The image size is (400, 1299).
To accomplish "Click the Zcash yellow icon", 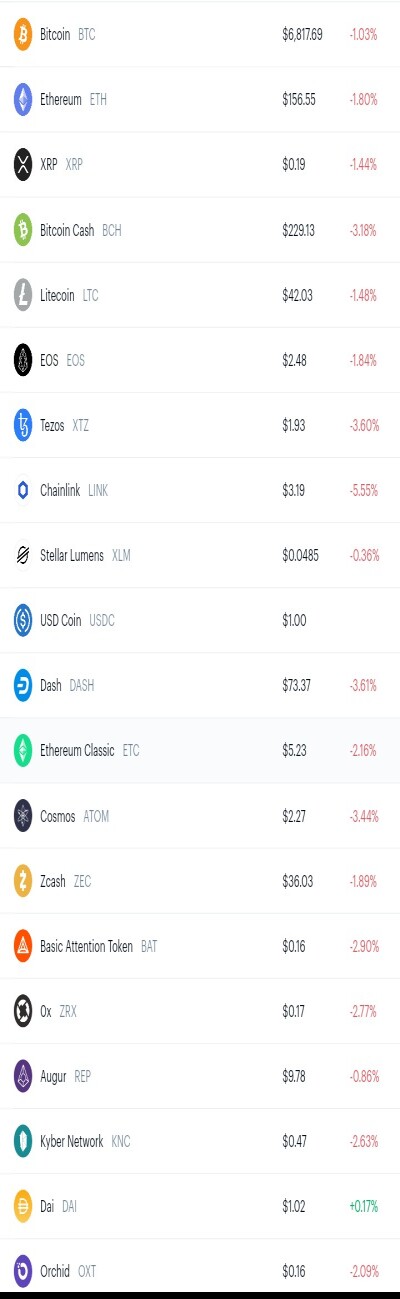I will pos(22,881).
